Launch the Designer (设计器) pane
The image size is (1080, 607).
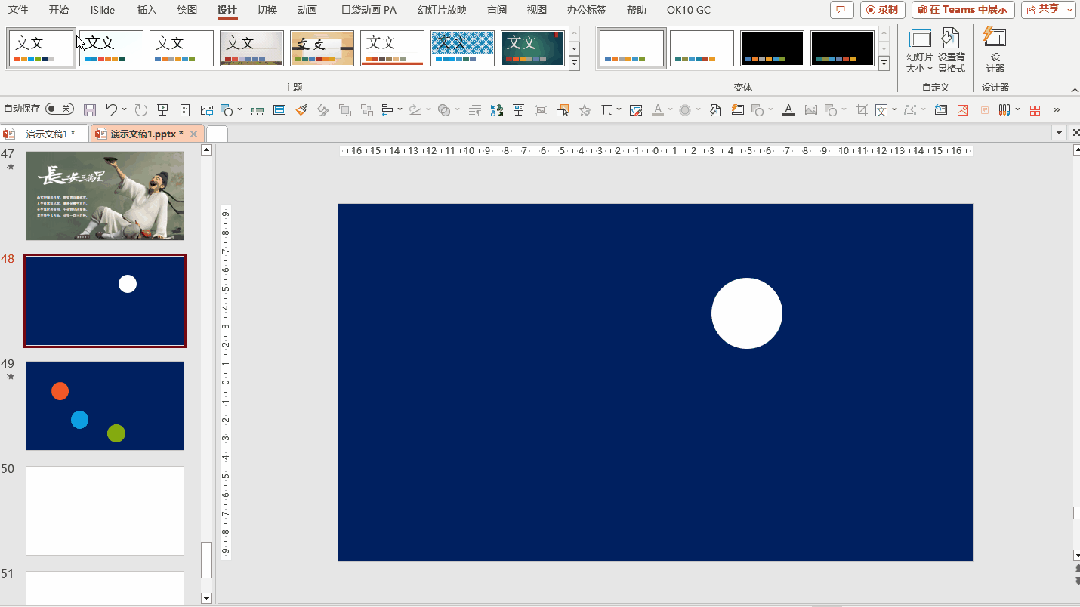[x=995, y=50]
